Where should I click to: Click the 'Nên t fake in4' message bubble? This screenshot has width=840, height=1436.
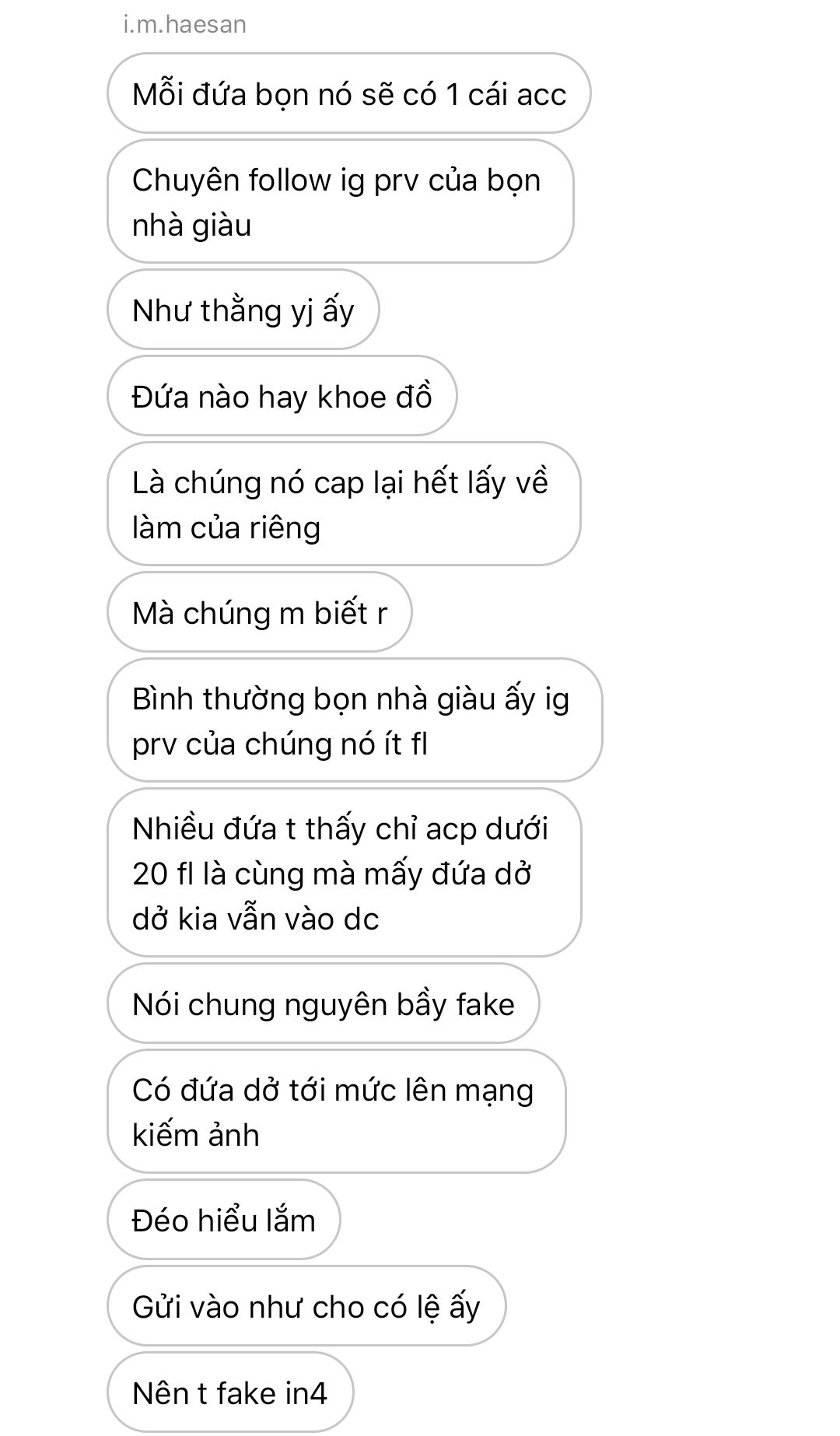pos(230,1392)
